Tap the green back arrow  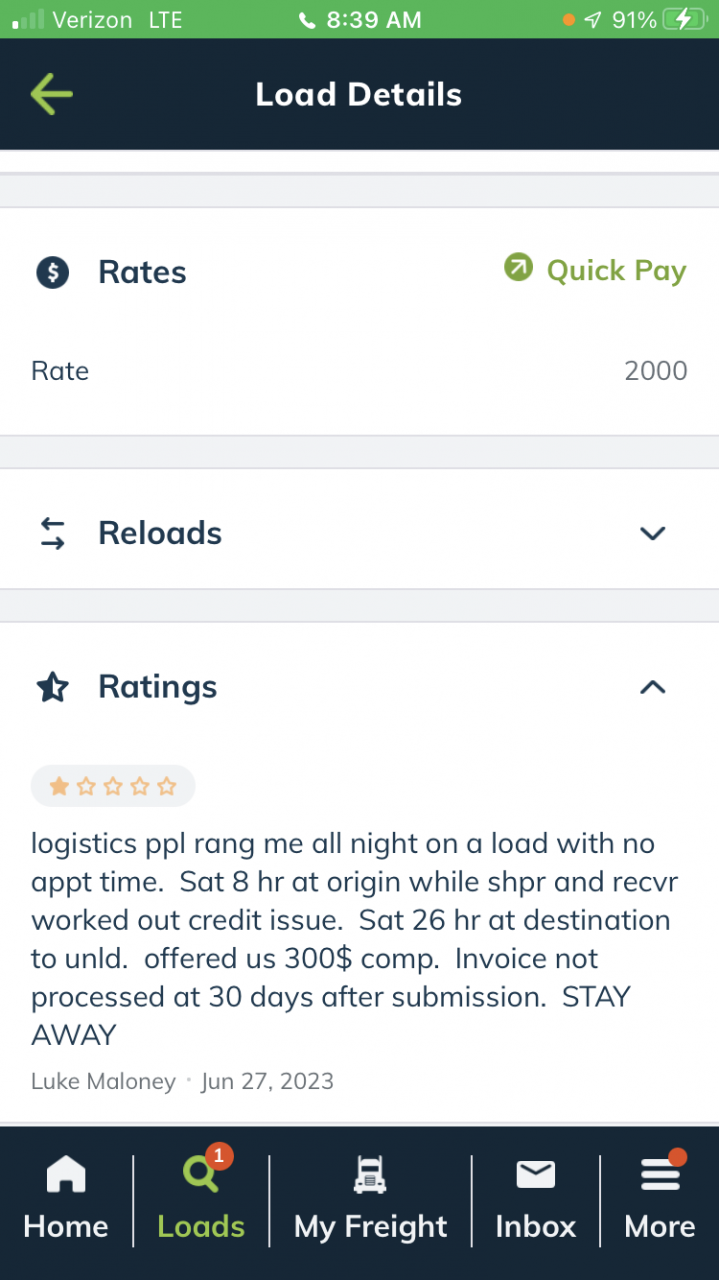coord(51,94)
